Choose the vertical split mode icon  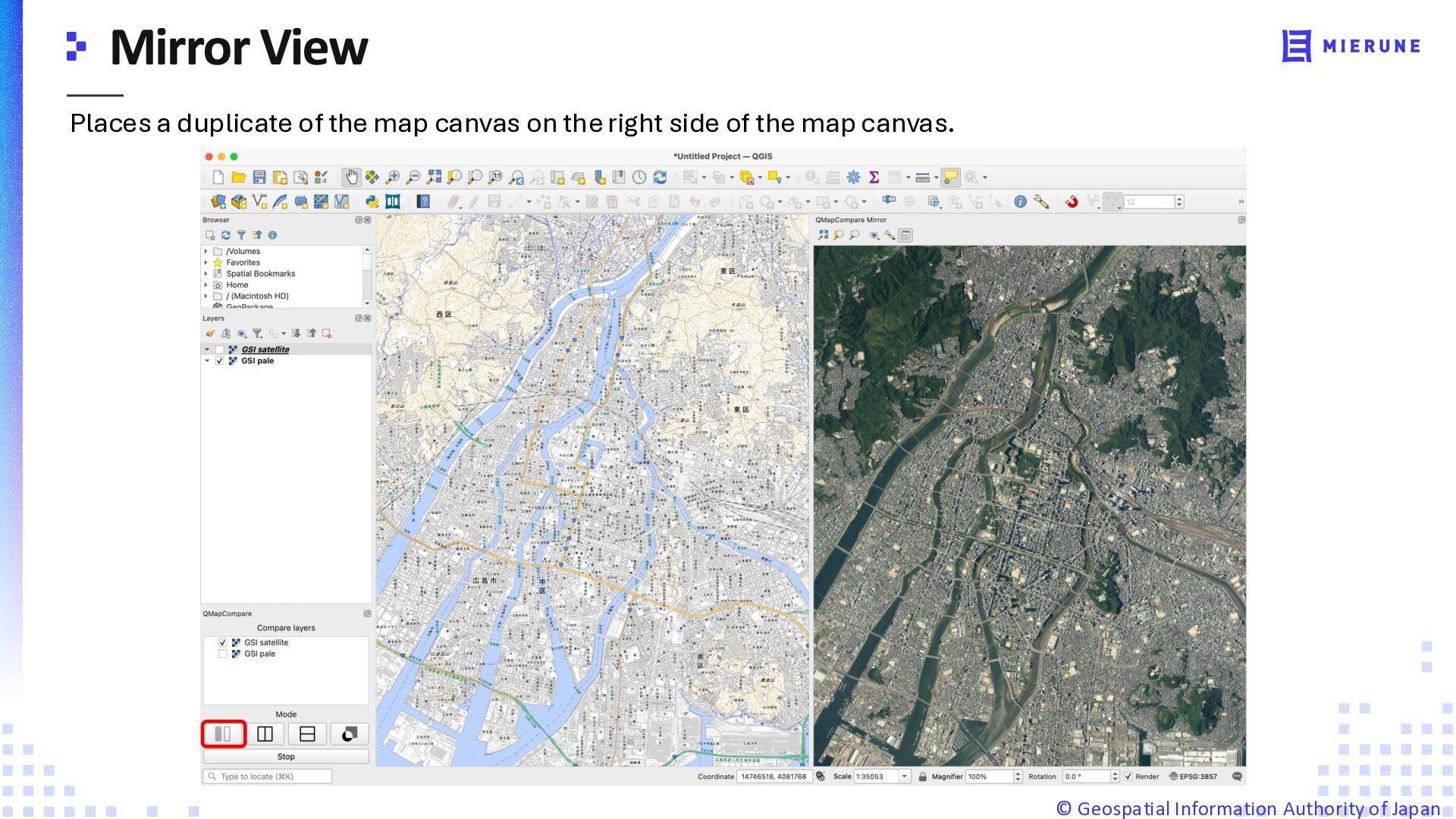[x=265, y=734]
